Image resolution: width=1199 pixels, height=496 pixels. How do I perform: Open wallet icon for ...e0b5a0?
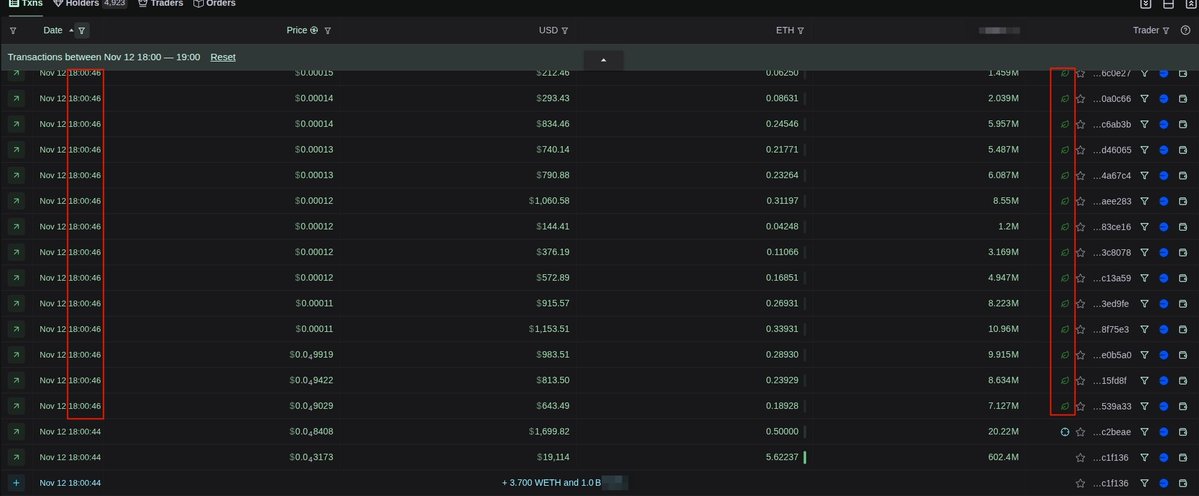click(x=1184, y=355)
